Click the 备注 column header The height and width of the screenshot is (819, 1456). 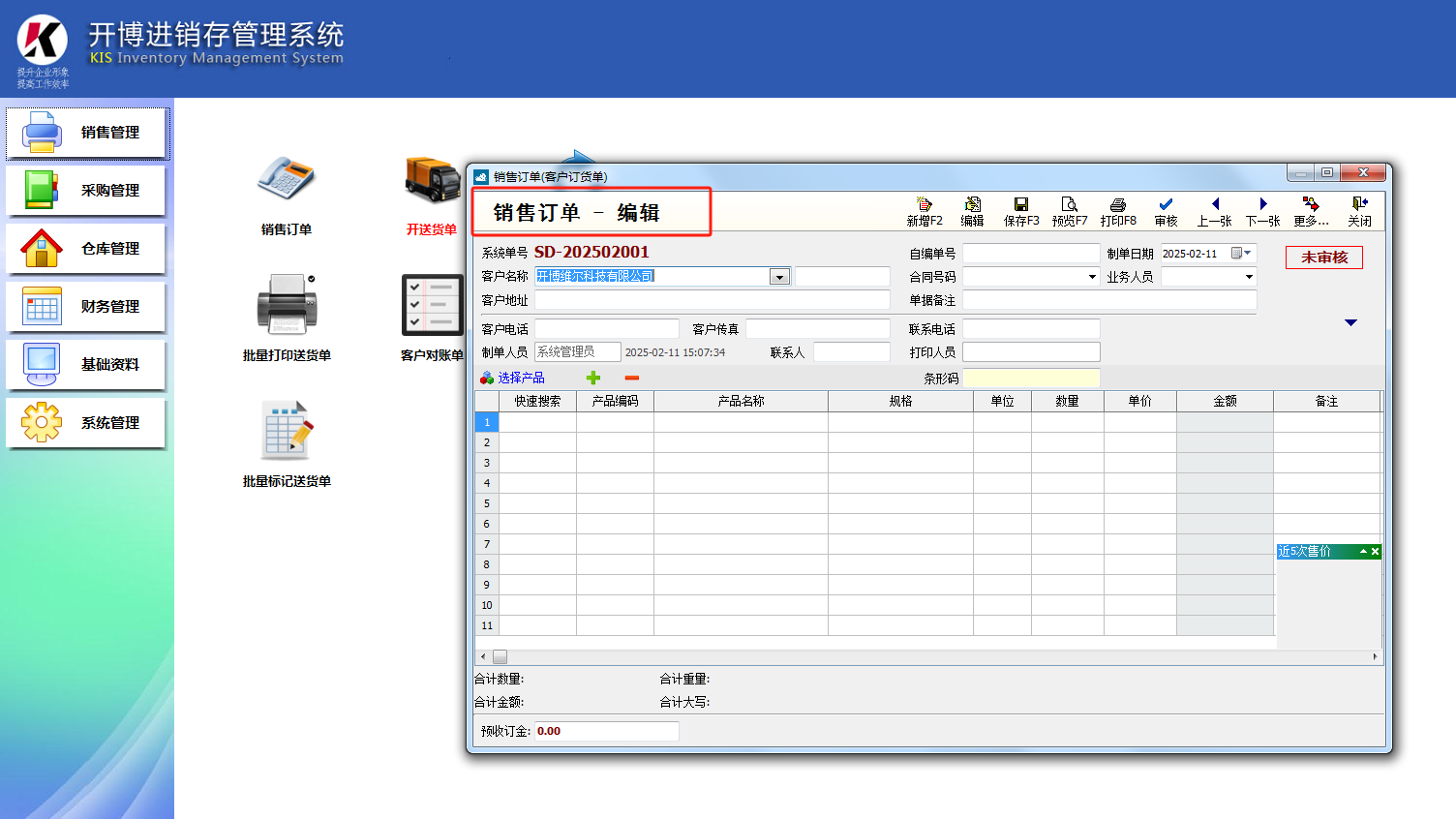click(x=1326, y=401)
